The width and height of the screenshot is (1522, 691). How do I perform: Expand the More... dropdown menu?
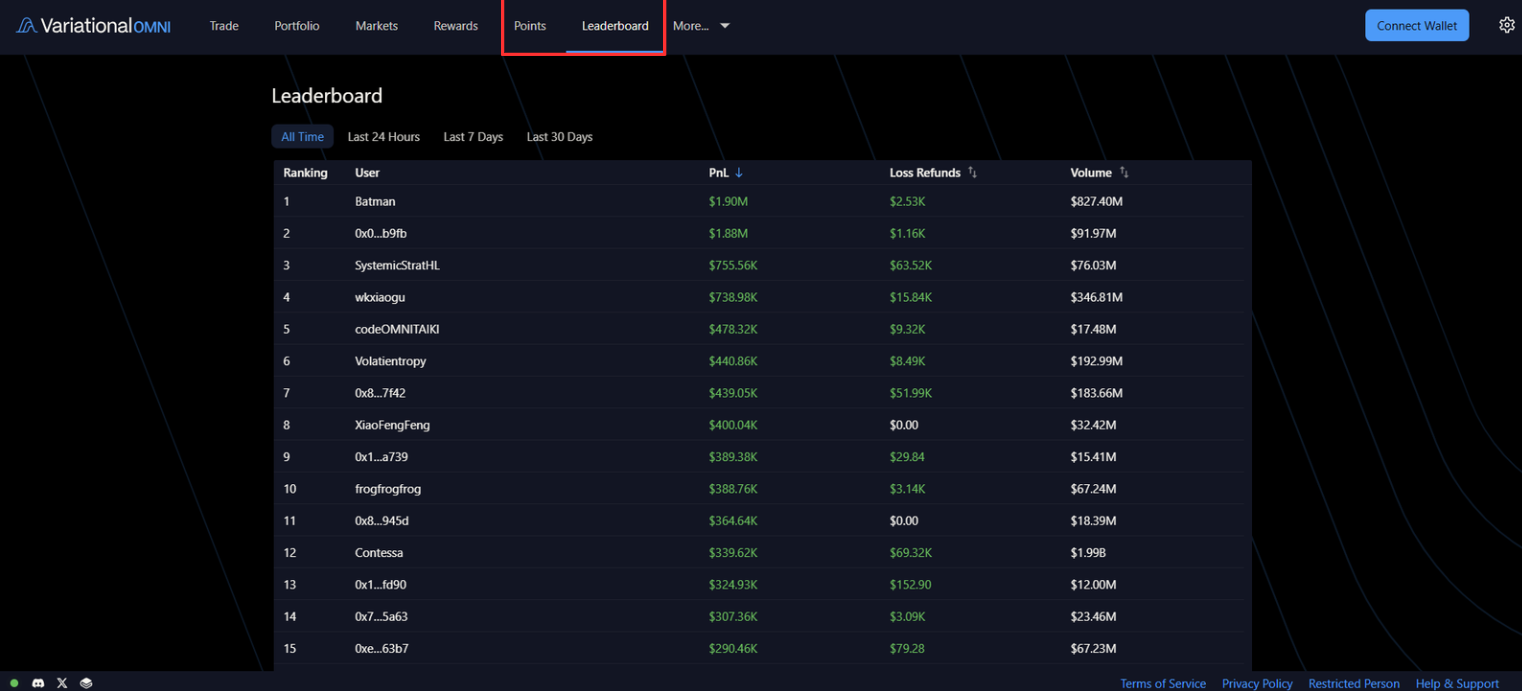click(701, 26)
